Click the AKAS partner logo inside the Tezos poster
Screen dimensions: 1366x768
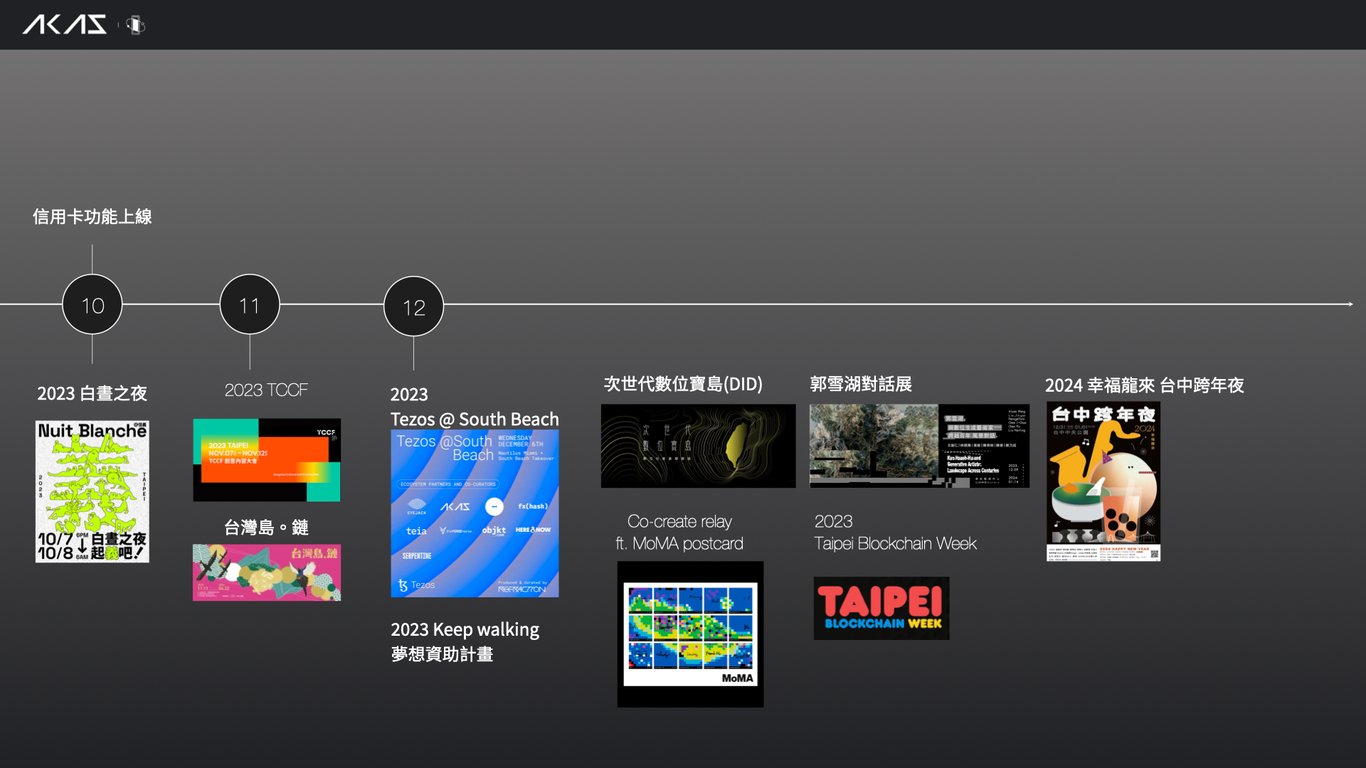pos(455,507)
